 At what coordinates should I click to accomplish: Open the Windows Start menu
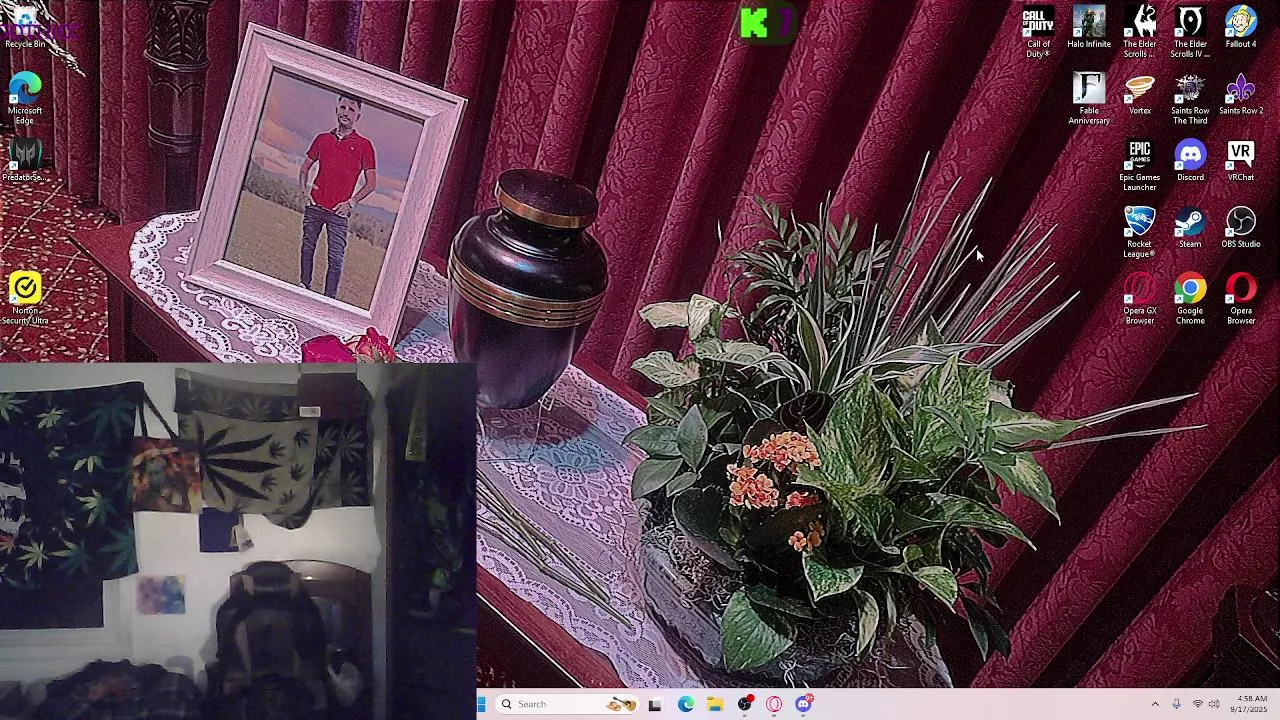481,704
